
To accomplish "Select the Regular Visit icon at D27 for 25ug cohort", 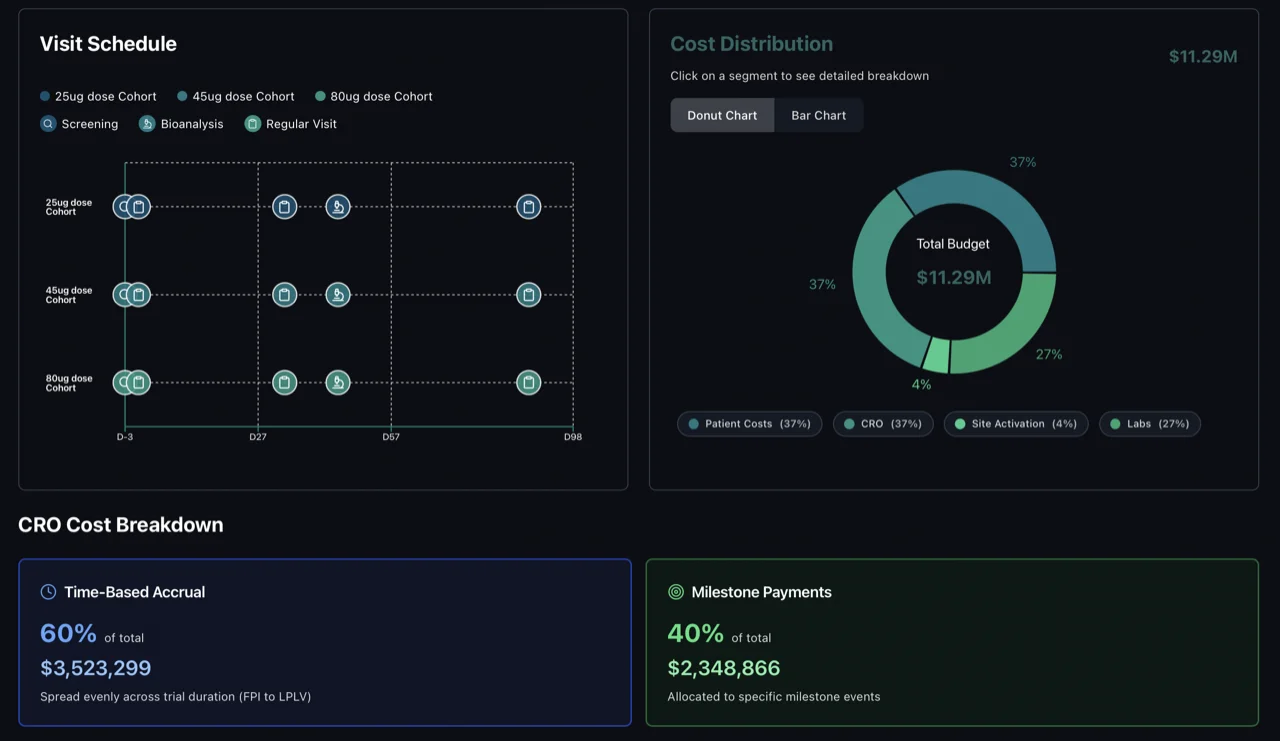I will tap(284, 206).
